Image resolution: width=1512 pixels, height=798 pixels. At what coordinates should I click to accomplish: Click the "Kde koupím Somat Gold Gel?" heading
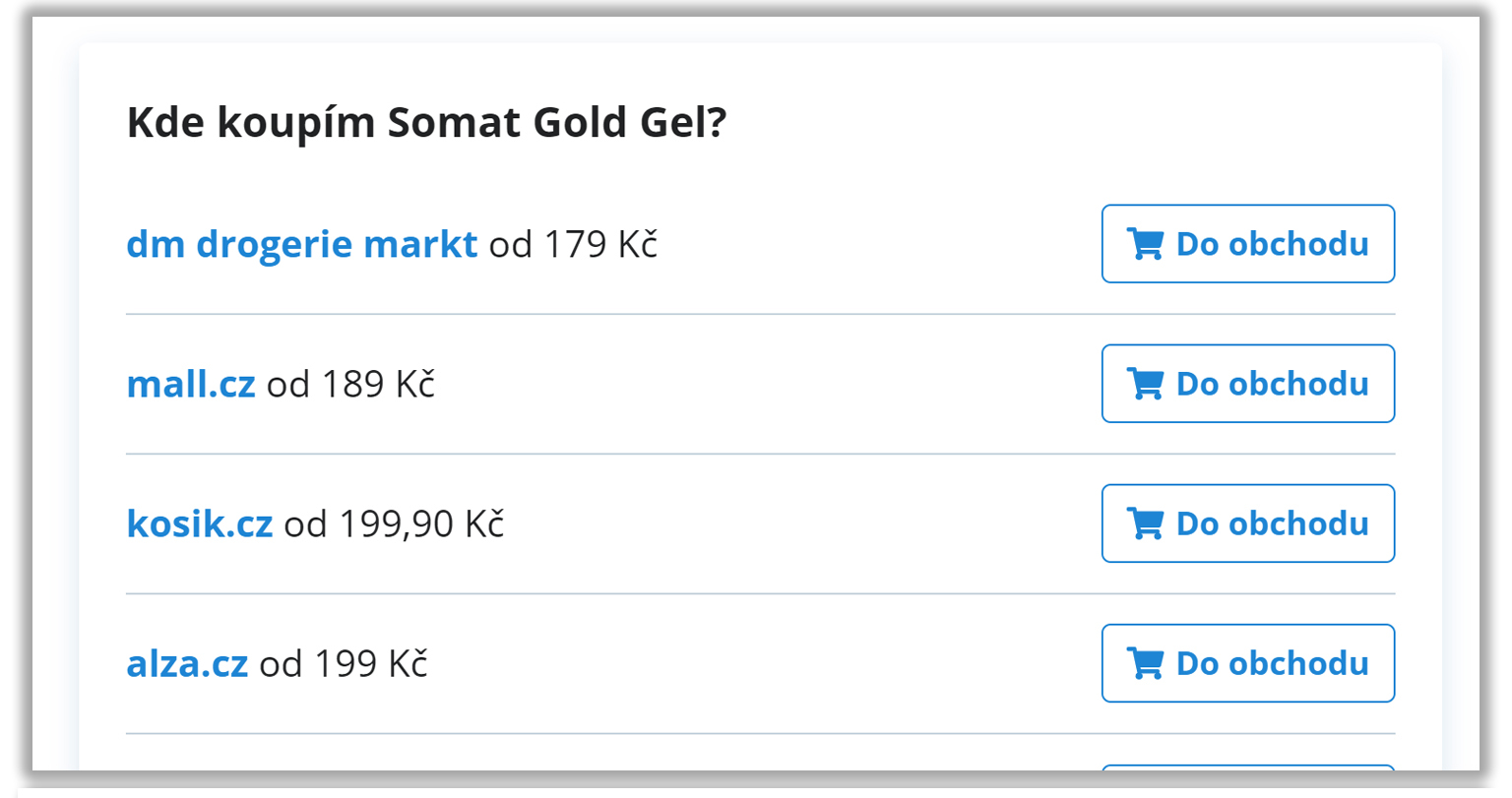[x=426, y=123]
